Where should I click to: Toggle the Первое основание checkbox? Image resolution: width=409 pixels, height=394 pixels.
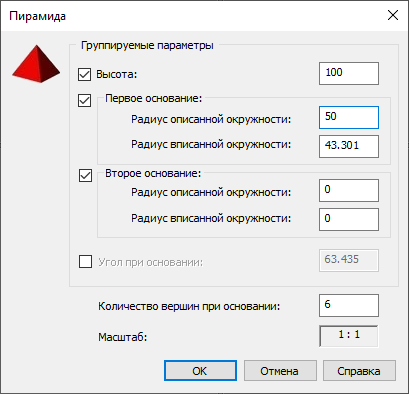tap(85, 100)
